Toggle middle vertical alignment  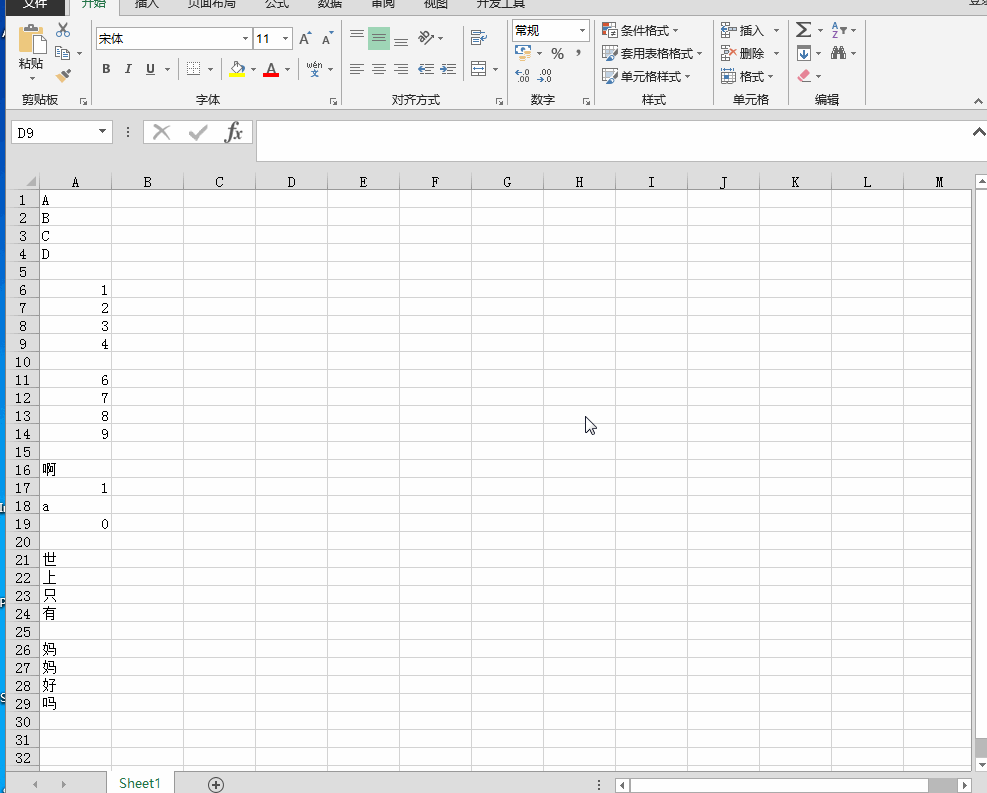[379, 38]
